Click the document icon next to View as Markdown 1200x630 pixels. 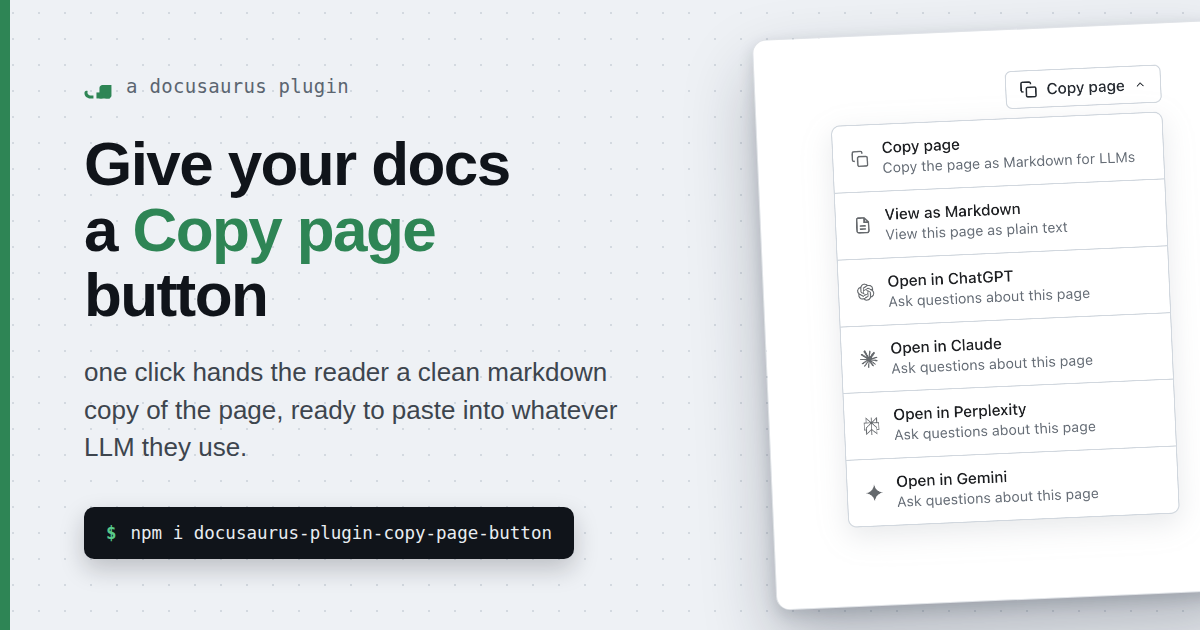tap(863, 226)
